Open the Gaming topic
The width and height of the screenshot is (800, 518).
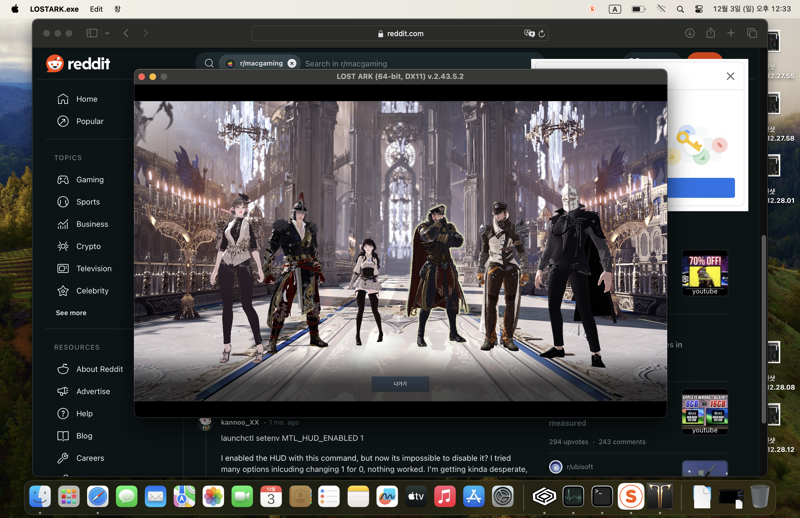89,180
